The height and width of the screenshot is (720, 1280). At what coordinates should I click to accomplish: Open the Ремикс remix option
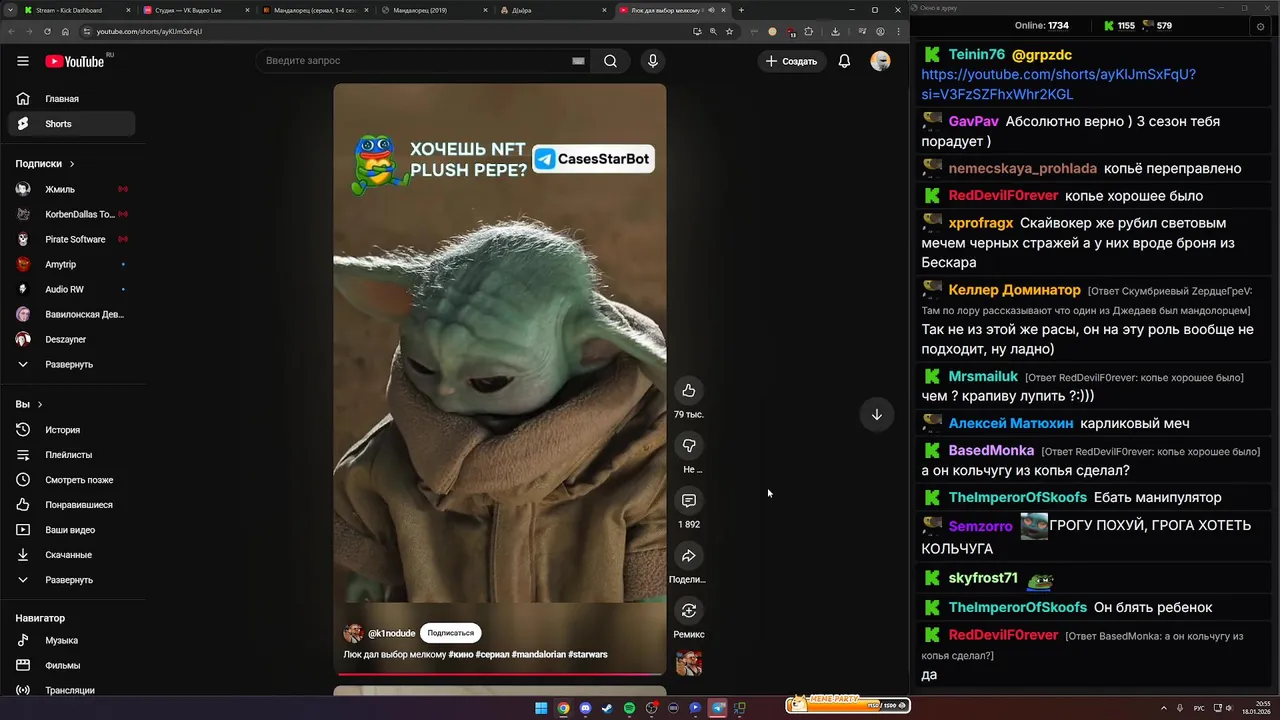(688, 610)
